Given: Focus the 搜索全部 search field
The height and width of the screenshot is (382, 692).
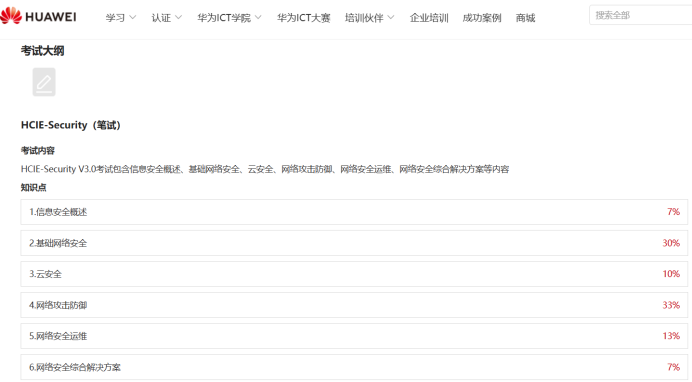Looking at the screenshot, I should (x=641, y=15).
